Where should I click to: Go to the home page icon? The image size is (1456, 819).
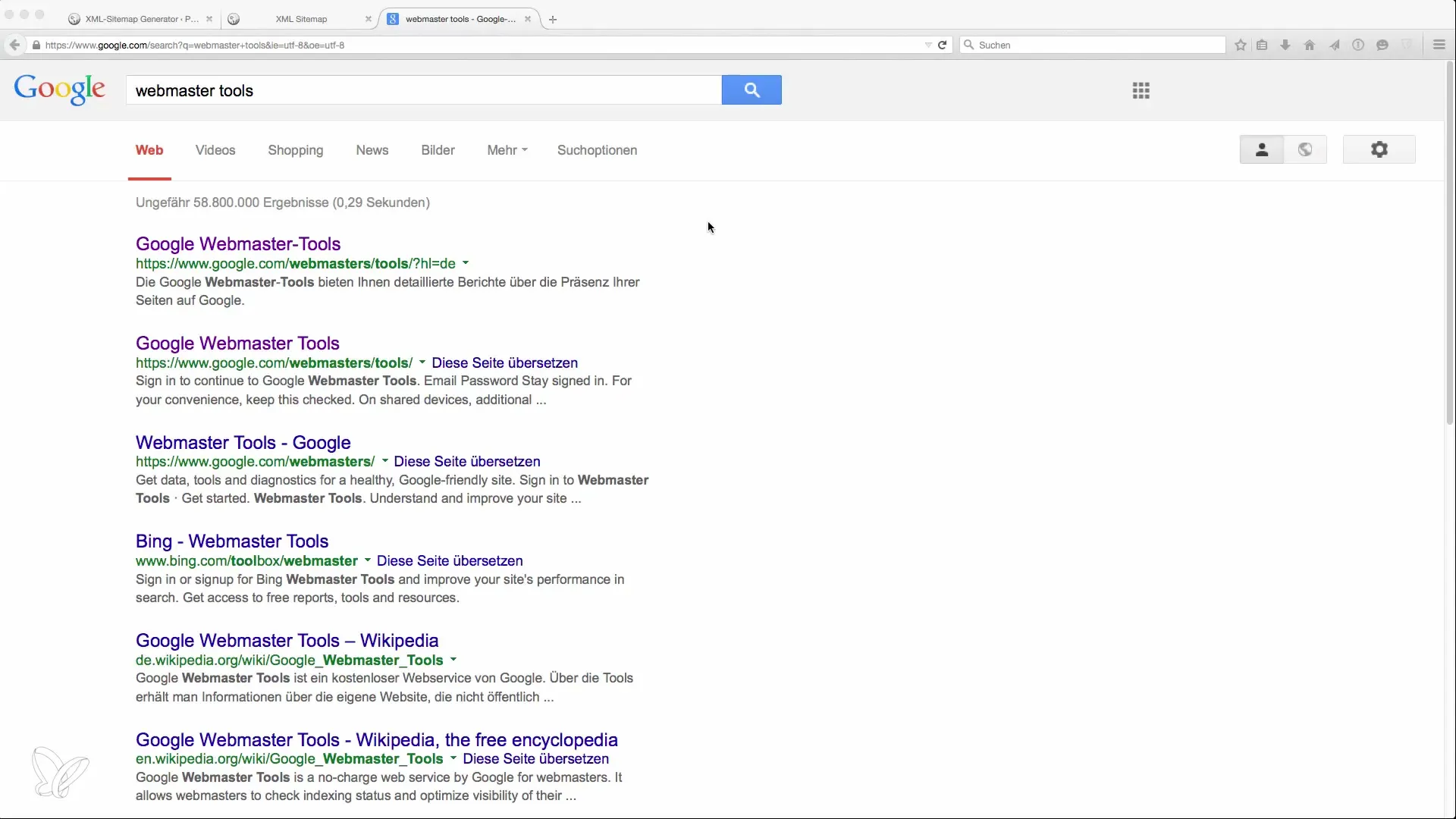1310,45
